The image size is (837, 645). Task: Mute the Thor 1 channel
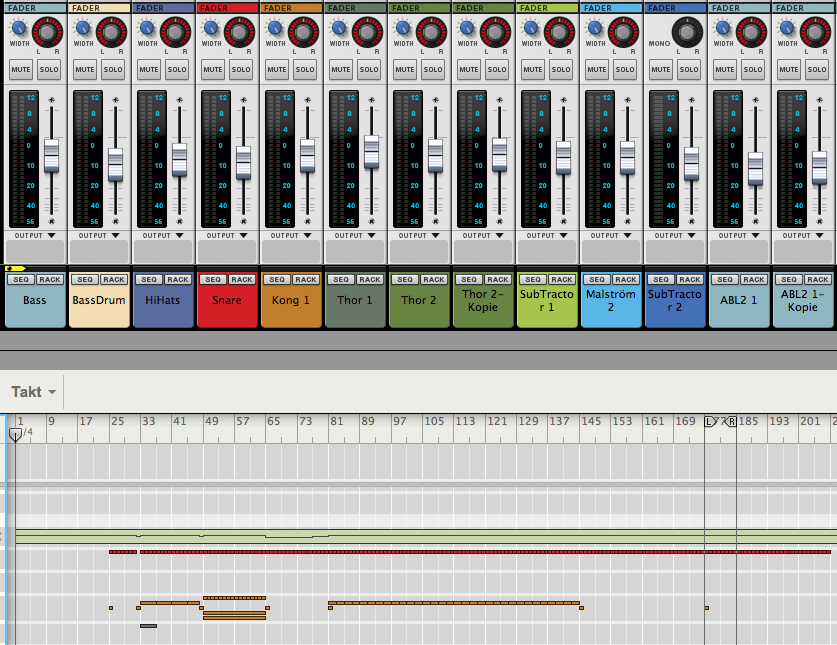341,69
